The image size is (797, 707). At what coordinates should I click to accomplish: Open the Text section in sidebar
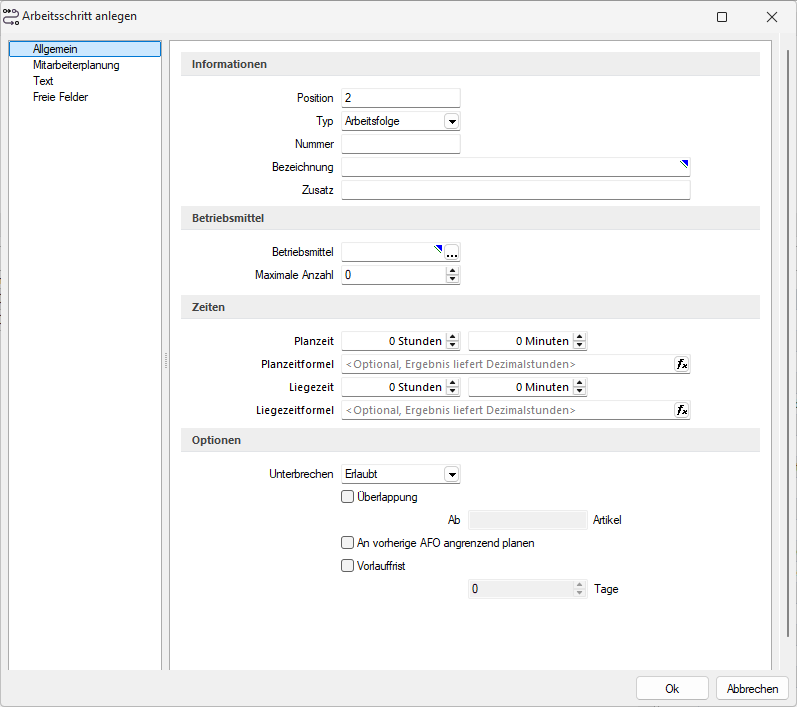coord(43,81)
